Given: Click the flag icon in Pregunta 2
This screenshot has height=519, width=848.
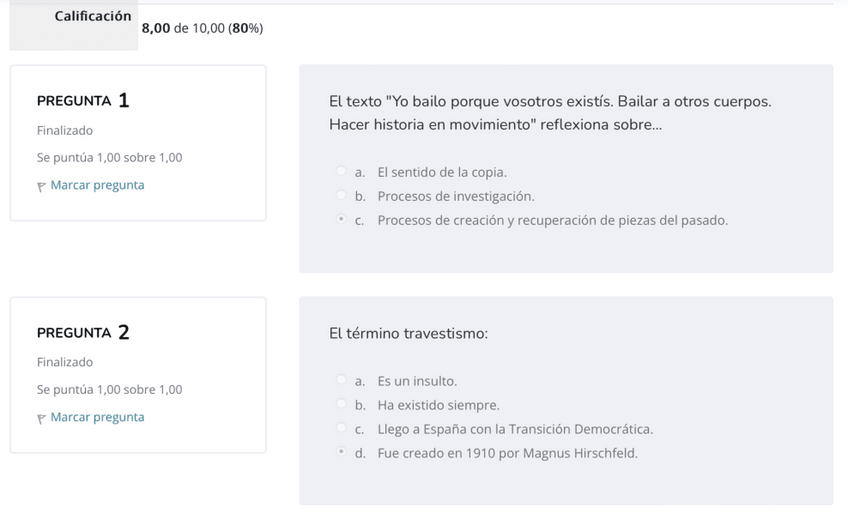Looking at the screenshot, I should point(41,418).
